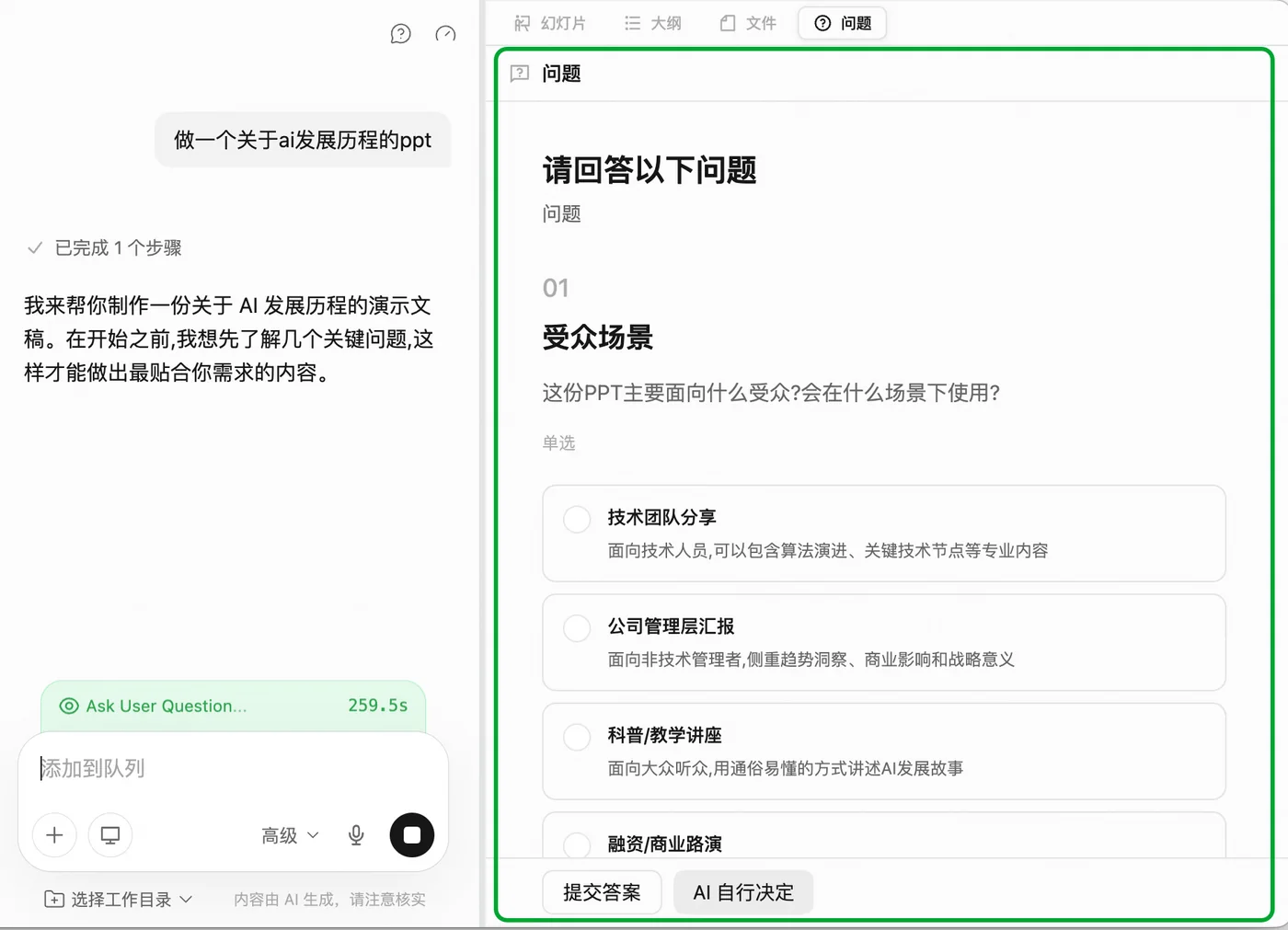
Task: Switch to the 文件 tab
Action: click(x=748, y=23)
